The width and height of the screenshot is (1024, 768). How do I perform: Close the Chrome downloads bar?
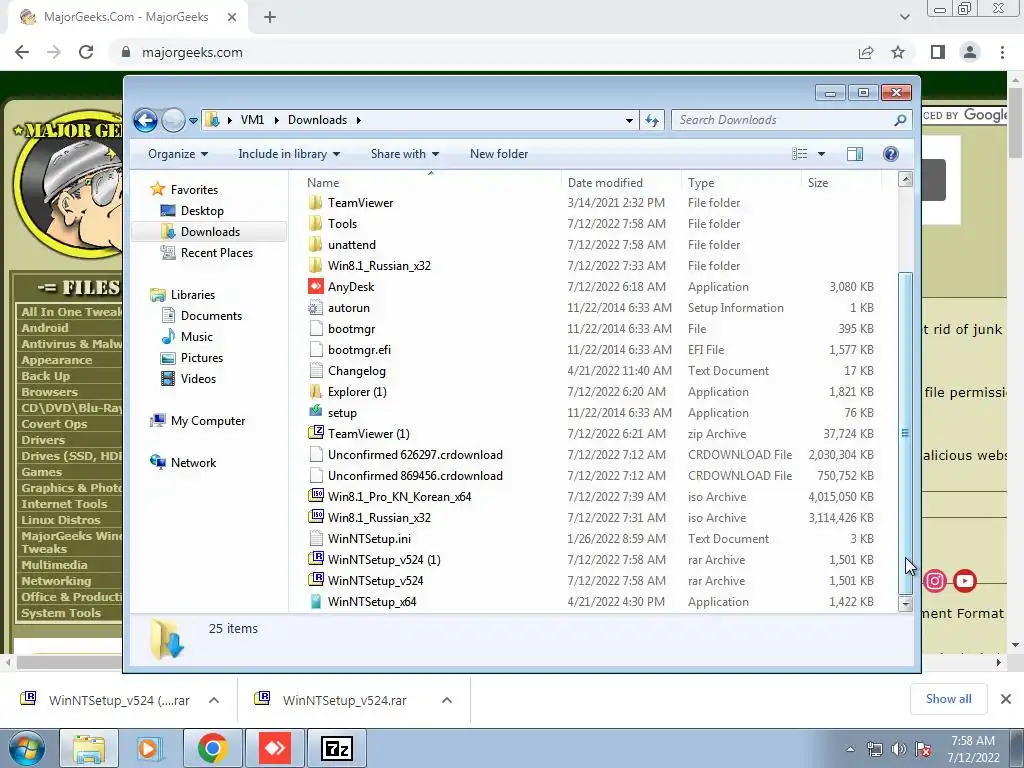tap(1006, 699)
